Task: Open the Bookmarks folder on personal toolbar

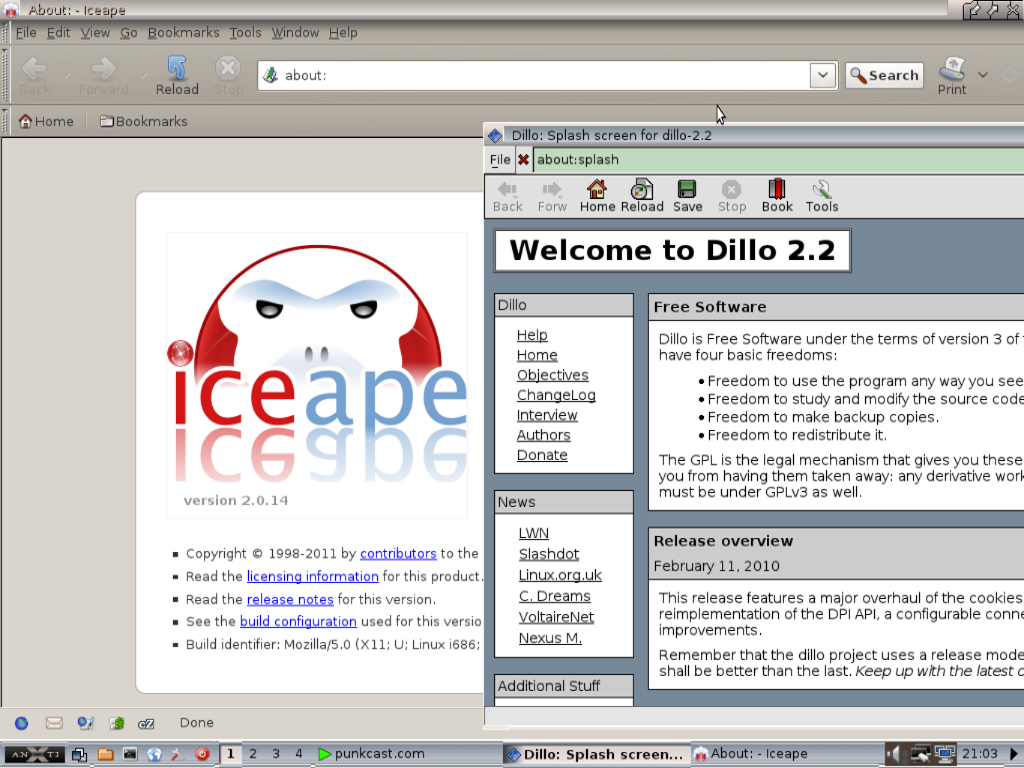Action: (x=144, y=121)
